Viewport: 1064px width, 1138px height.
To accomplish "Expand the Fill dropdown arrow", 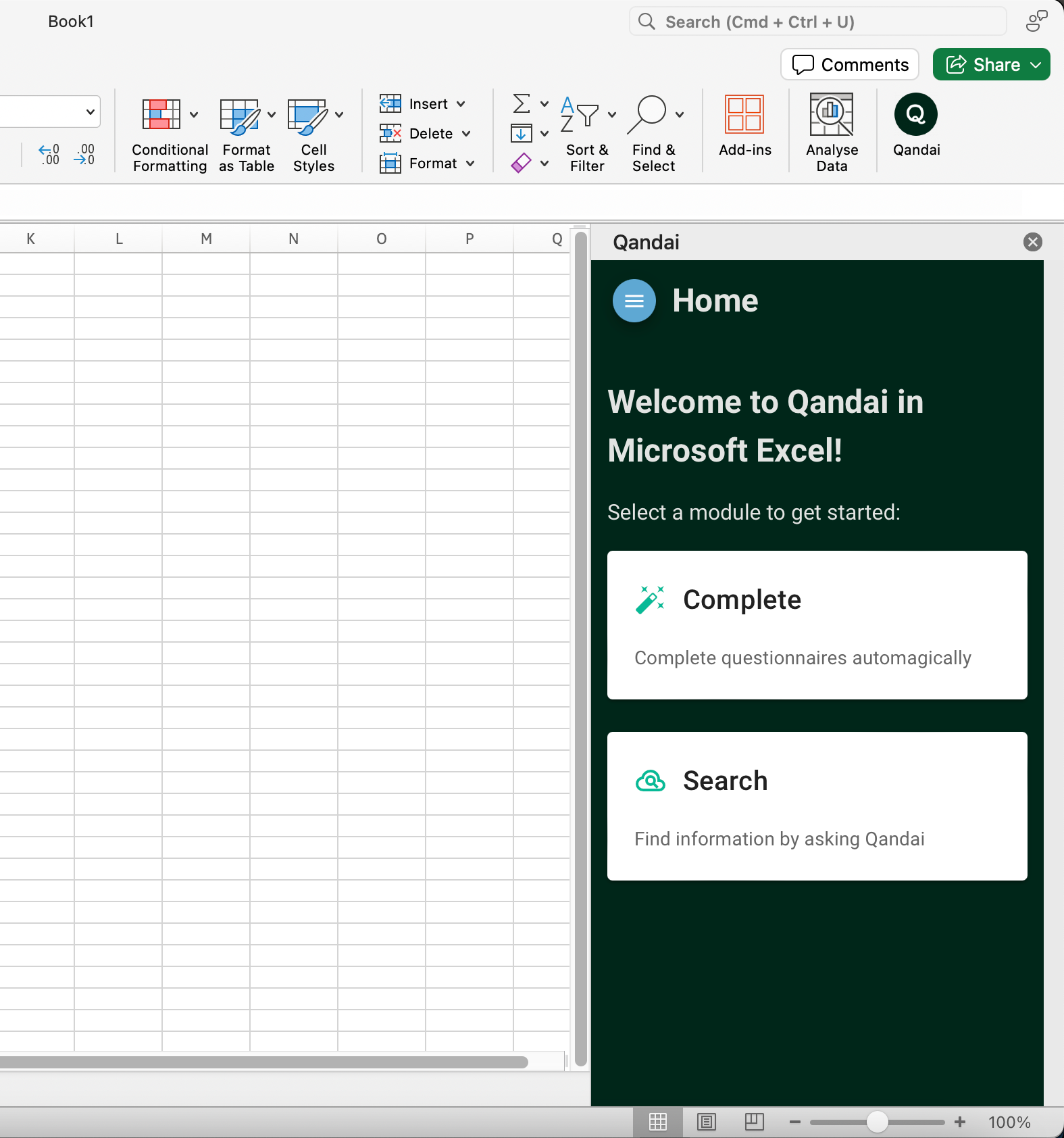I will (544, 133).
